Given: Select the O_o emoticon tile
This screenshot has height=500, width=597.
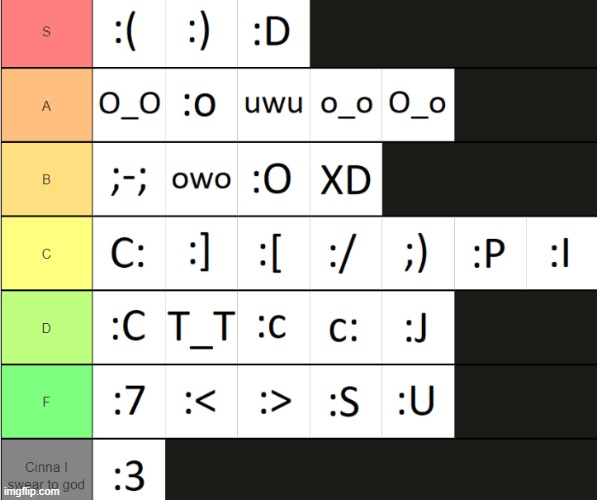Looking at the screenshot, I should [418, 105].
